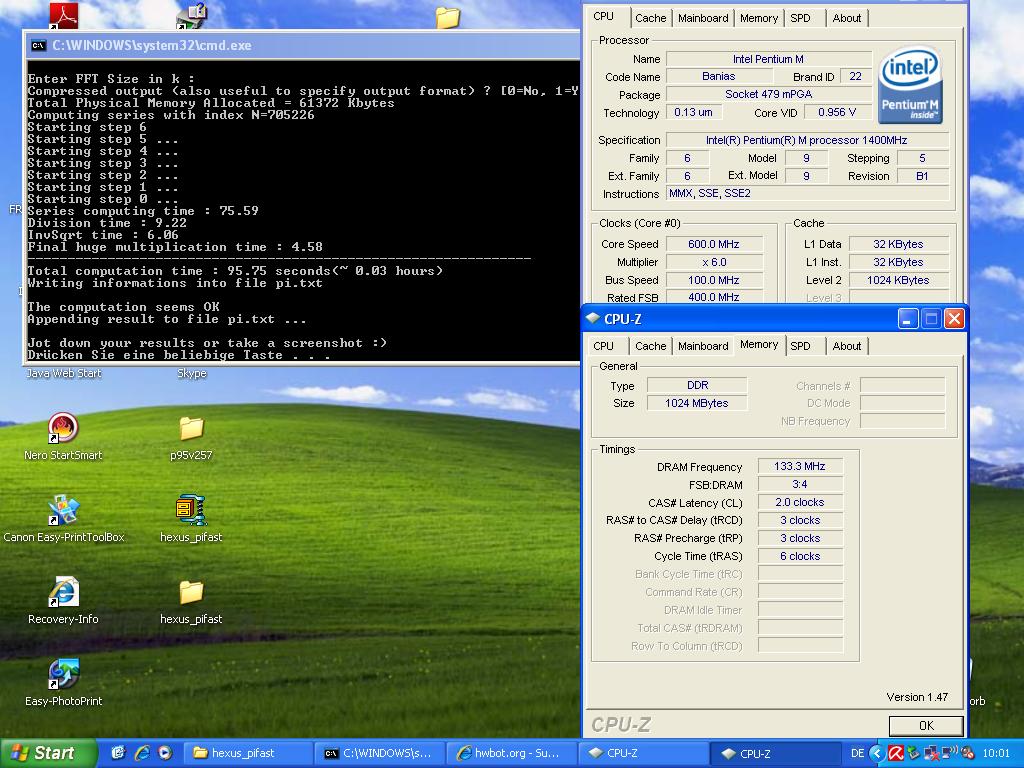The height and width of the screenshot is (768, 1024).
Task: Click Multiplier value 'x 6.0'
Action: 714,262
